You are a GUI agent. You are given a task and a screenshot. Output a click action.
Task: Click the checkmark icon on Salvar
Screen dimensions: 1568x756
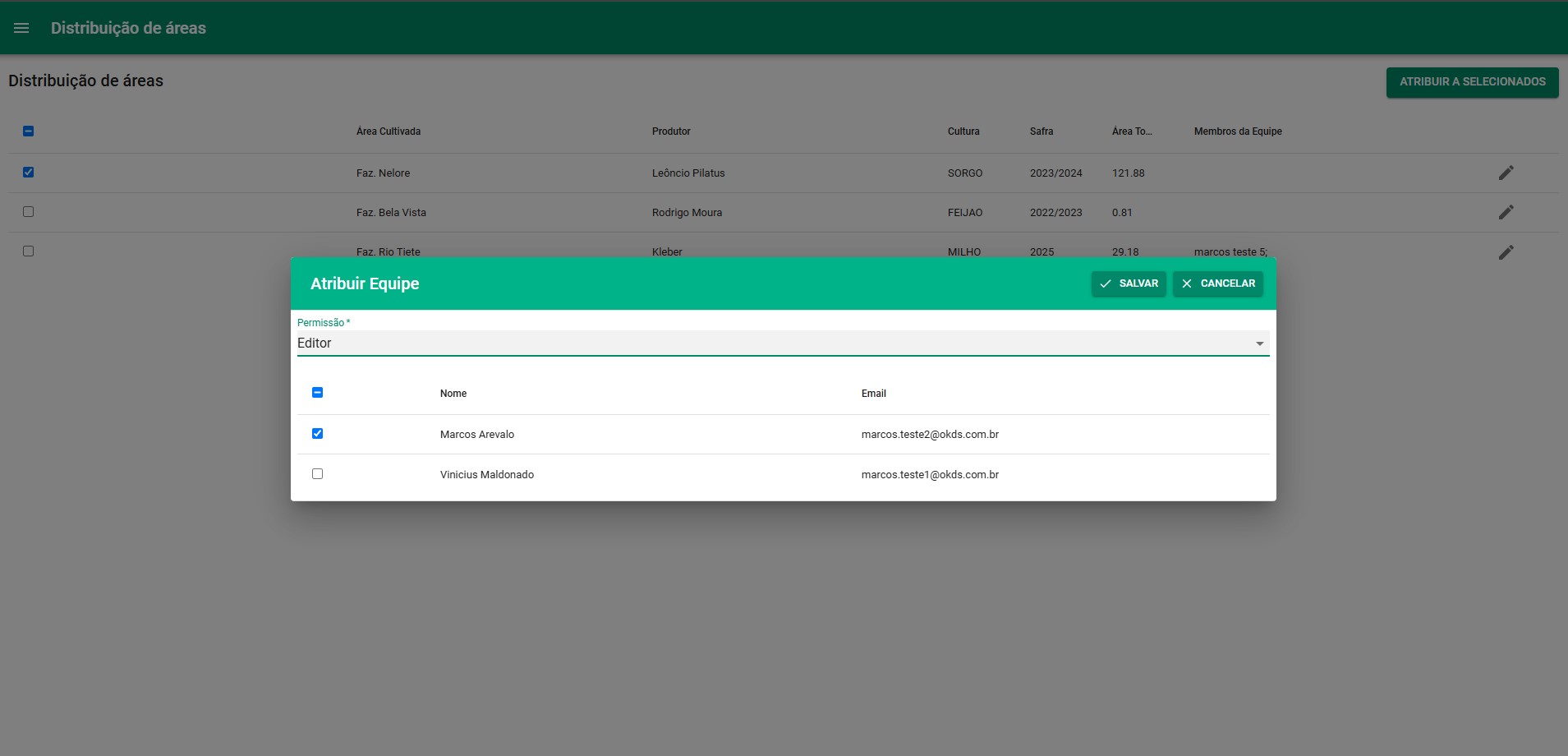[1106, 283]
